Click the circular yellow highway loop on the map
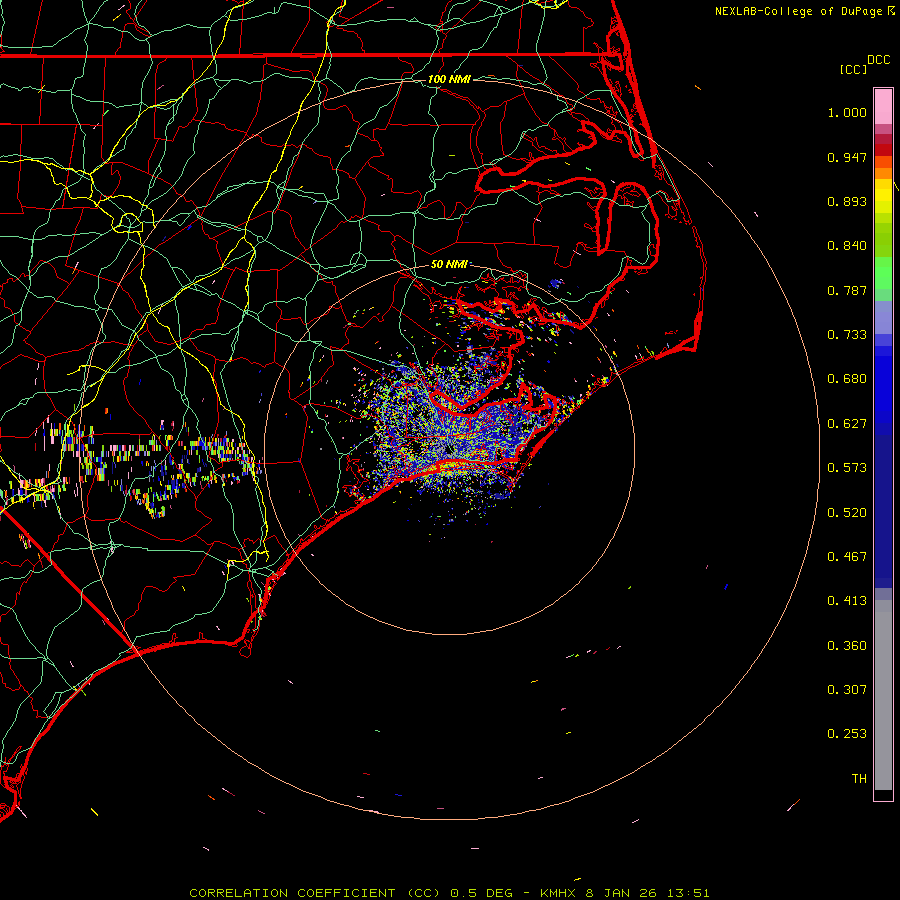 [x=129, y=221]
